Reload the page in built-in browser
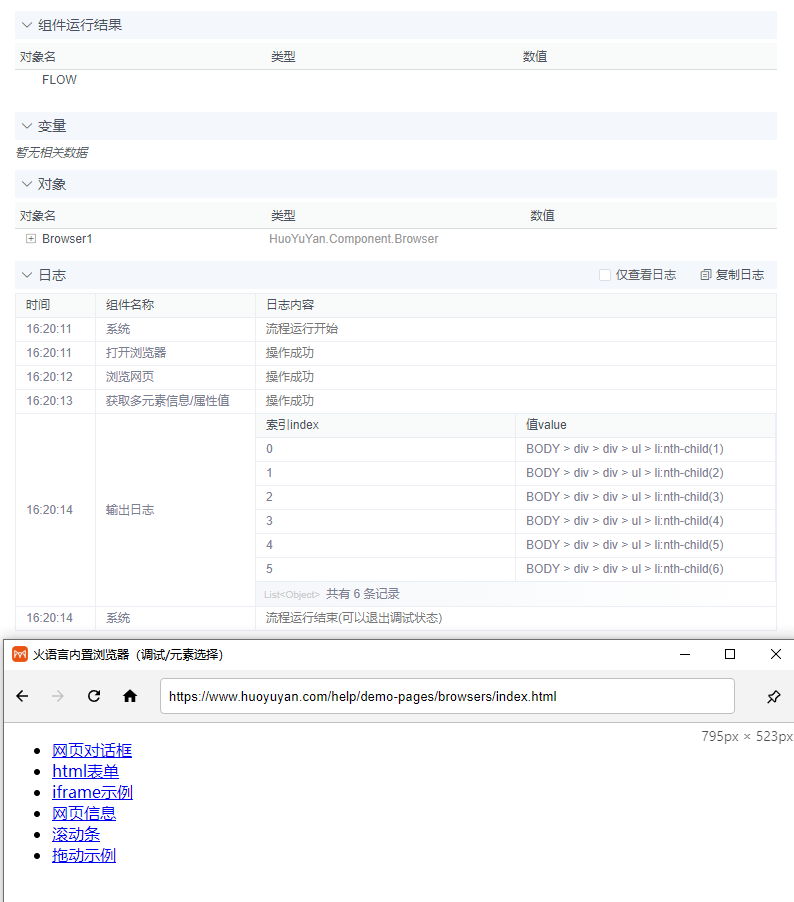 tap(94, 696)
